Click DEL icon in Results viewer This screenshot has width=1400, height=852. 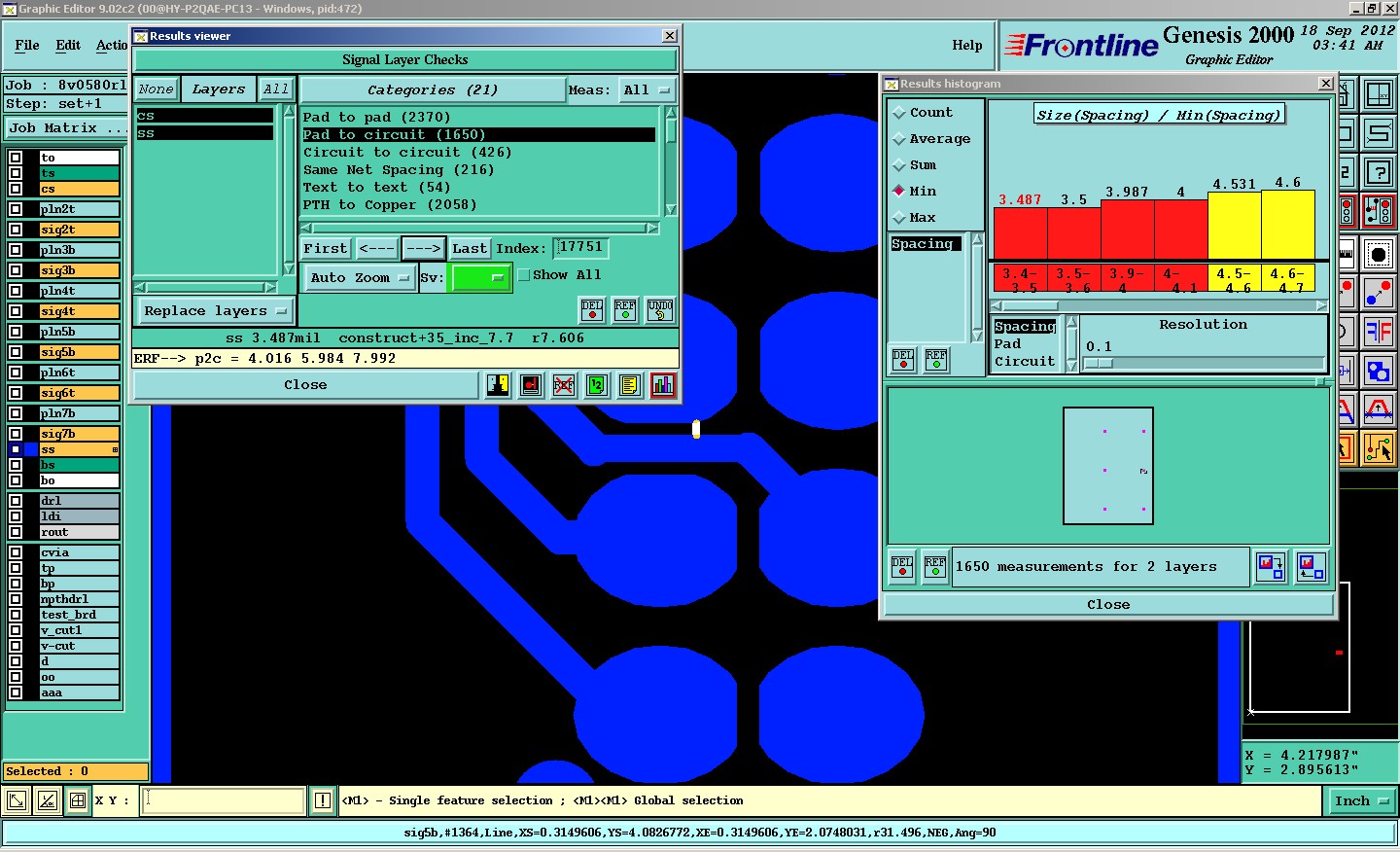(x=592, y=310)
